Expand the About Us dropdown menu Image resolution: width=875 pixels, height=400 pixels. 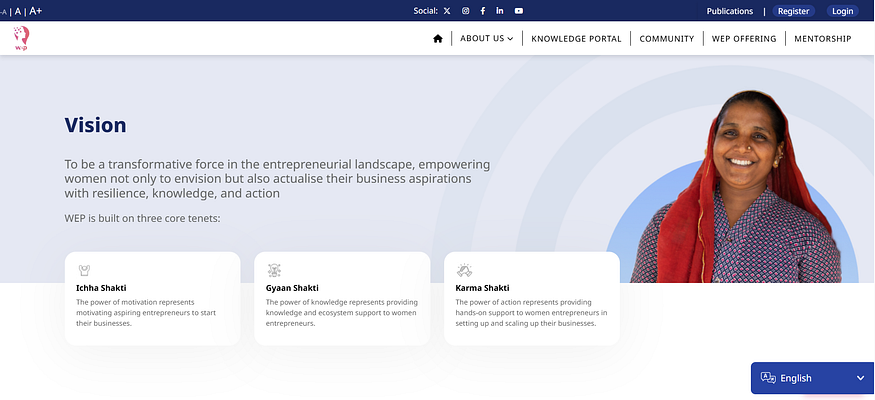pos(486,39)
